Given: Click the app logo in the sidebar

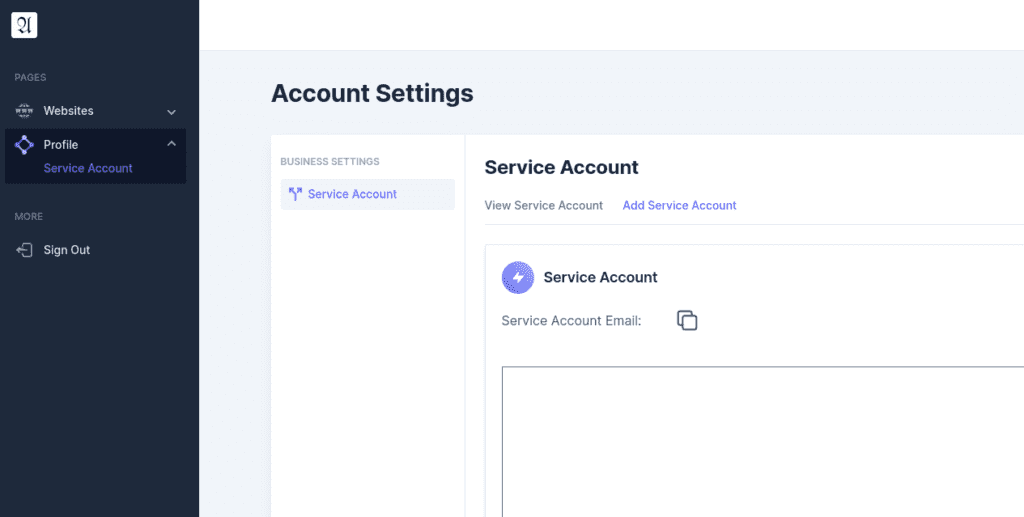Looking at the screenshot, I should click(24, 25).
